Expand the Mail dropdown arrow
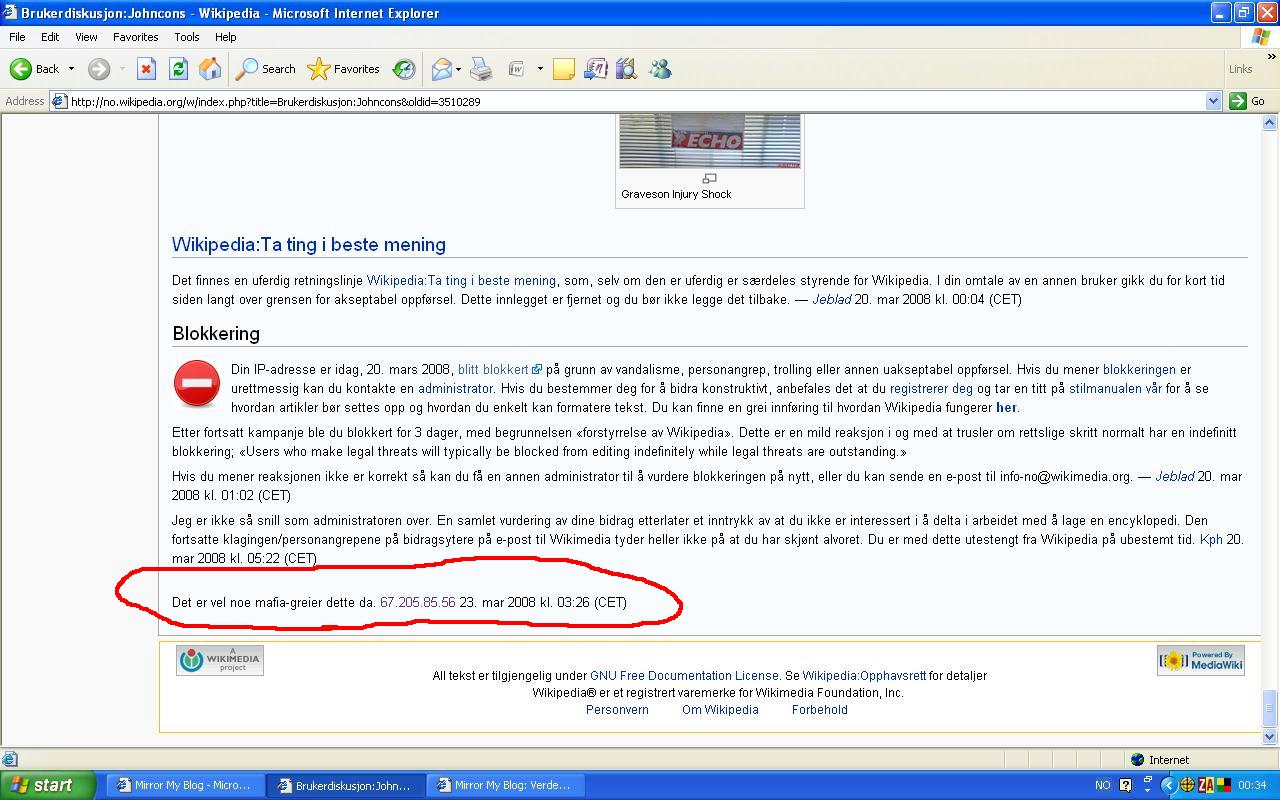Image resolution: width=1280 pixels, height=800 pixels. pos(458,69)
